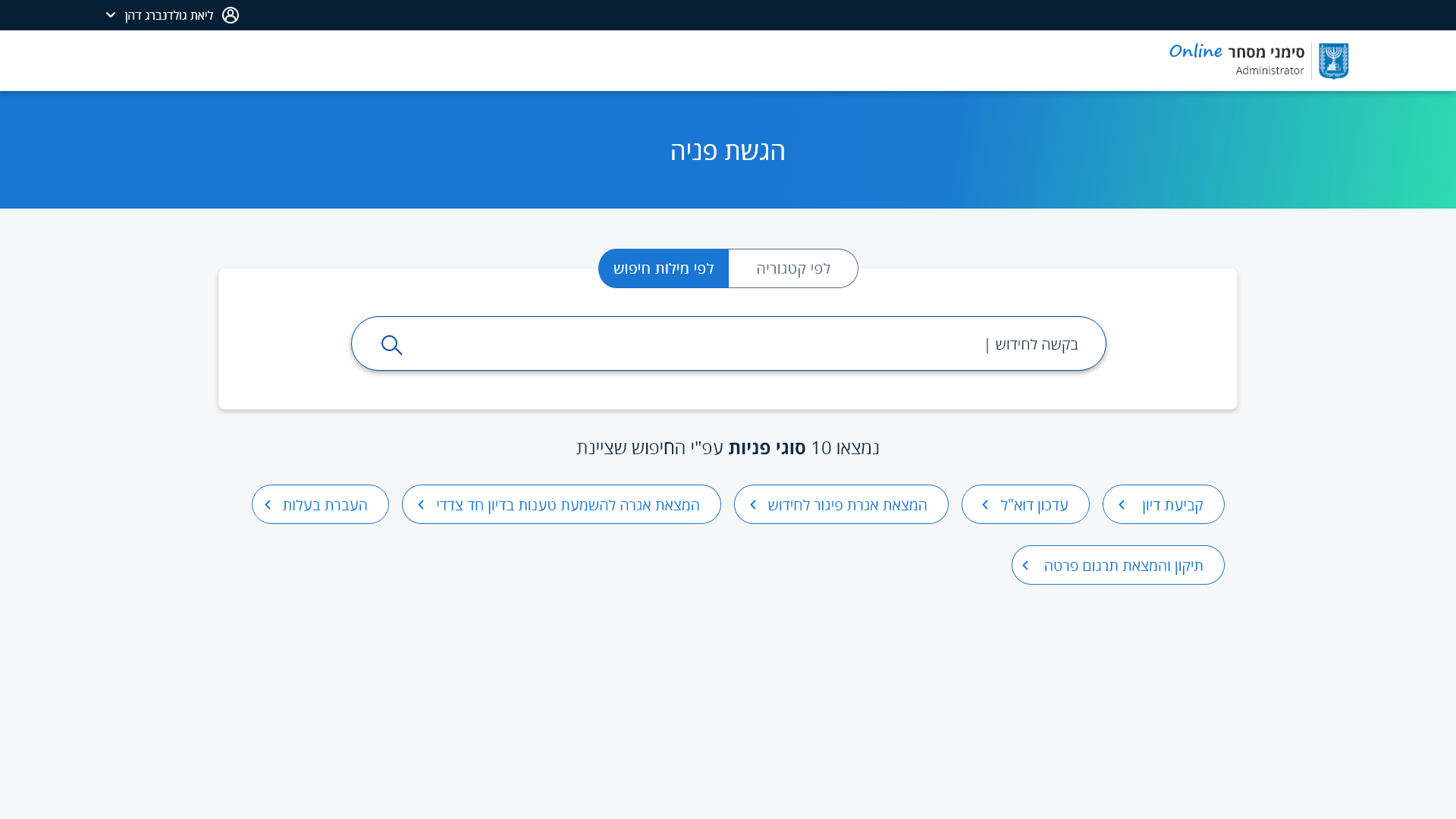Choose המצאת אגרת פיגור לחידוש request

pos(847,505)
